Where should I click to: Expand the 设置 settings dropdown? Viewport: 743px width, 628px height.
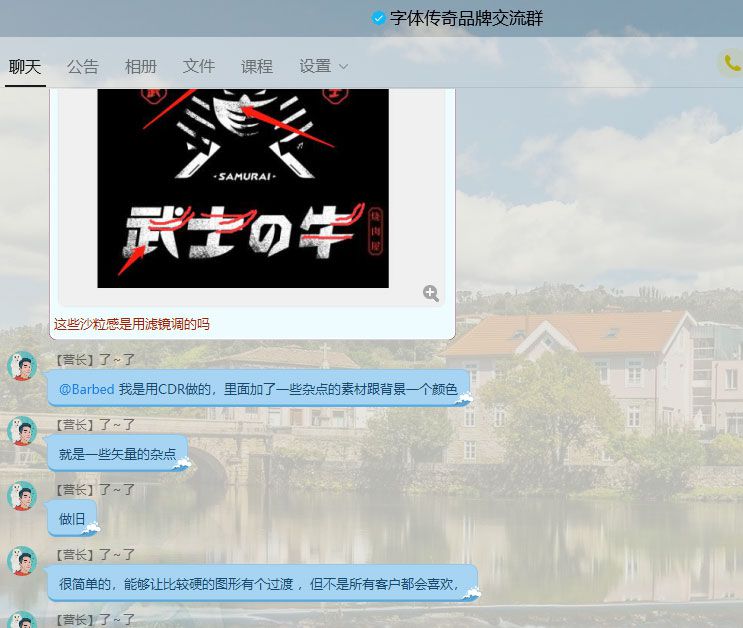click(x=324, y=66)
